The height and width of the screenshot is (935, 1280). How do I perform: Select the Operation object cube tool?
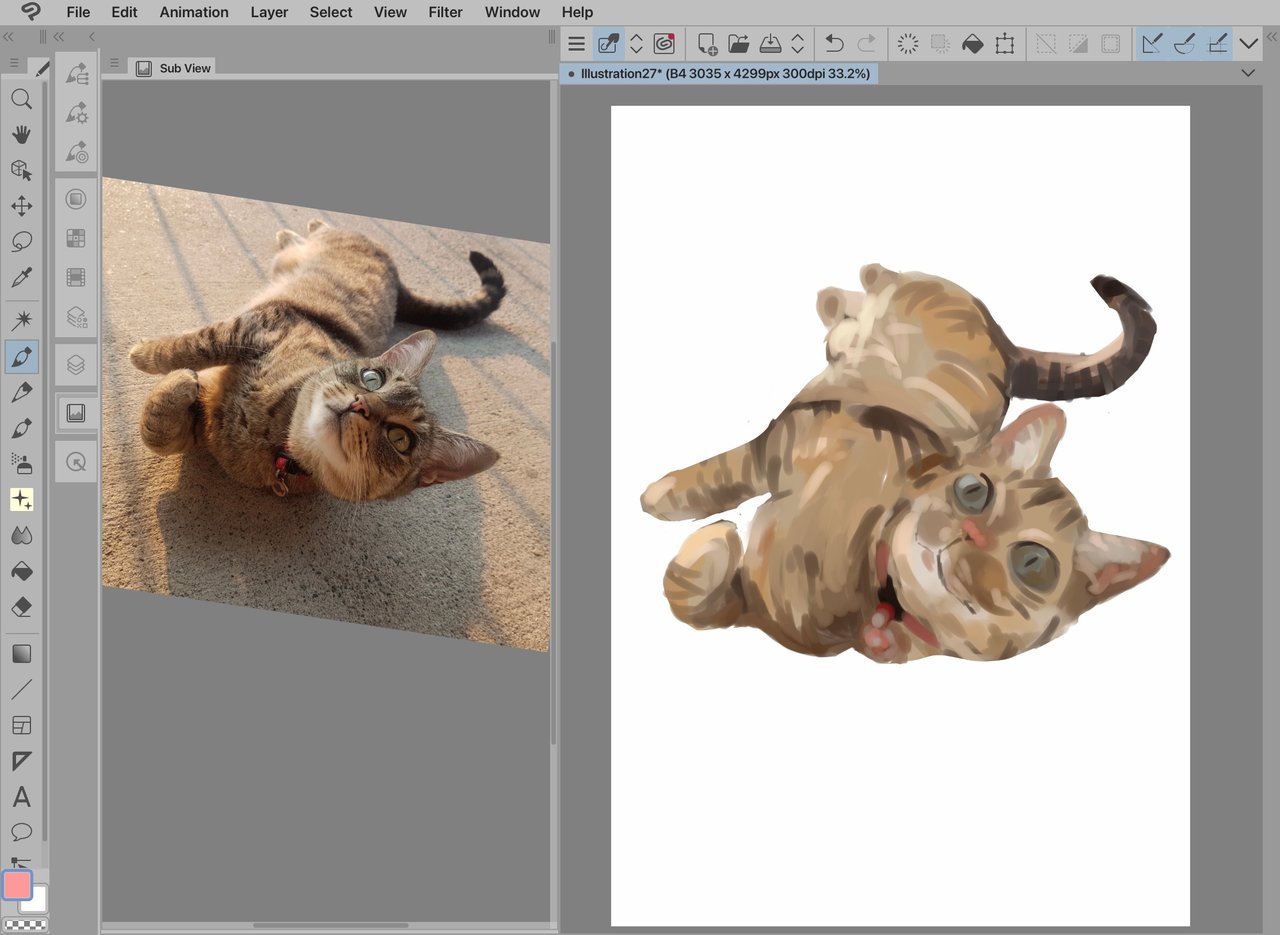(21, 170)
